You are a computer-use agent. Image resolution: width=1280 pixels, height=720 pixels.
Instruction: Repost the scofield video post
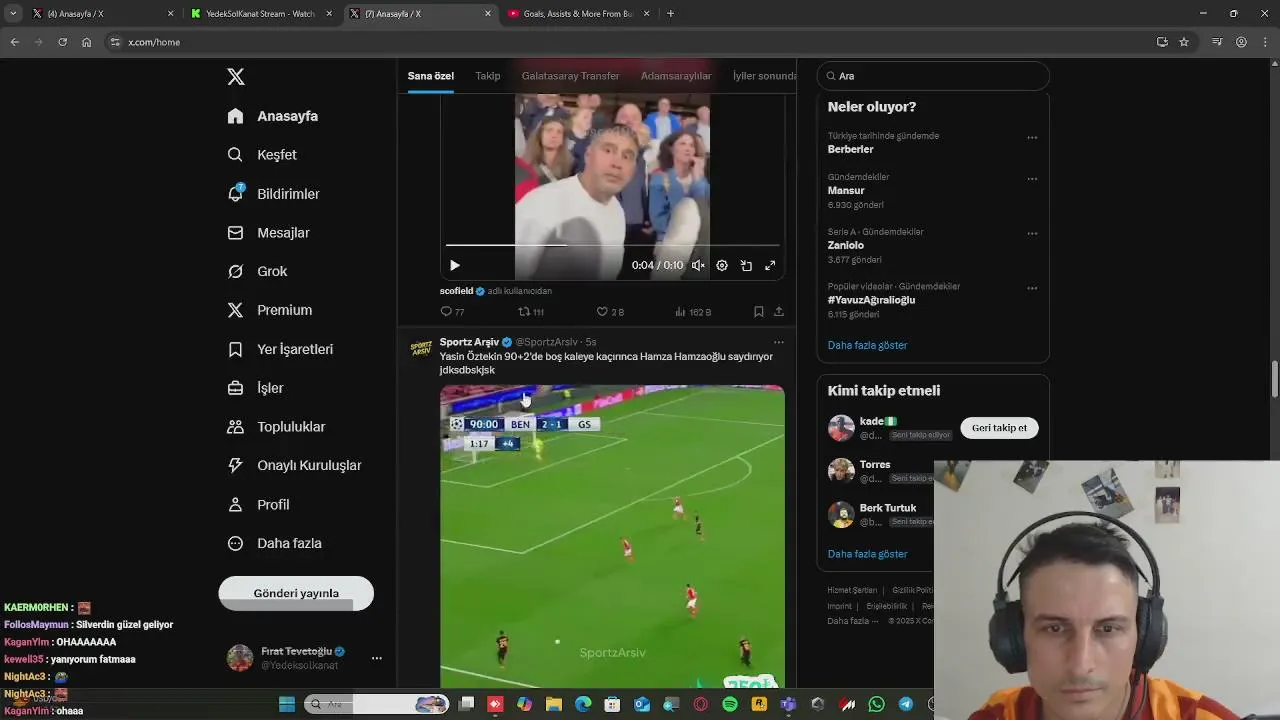[531, 312]
